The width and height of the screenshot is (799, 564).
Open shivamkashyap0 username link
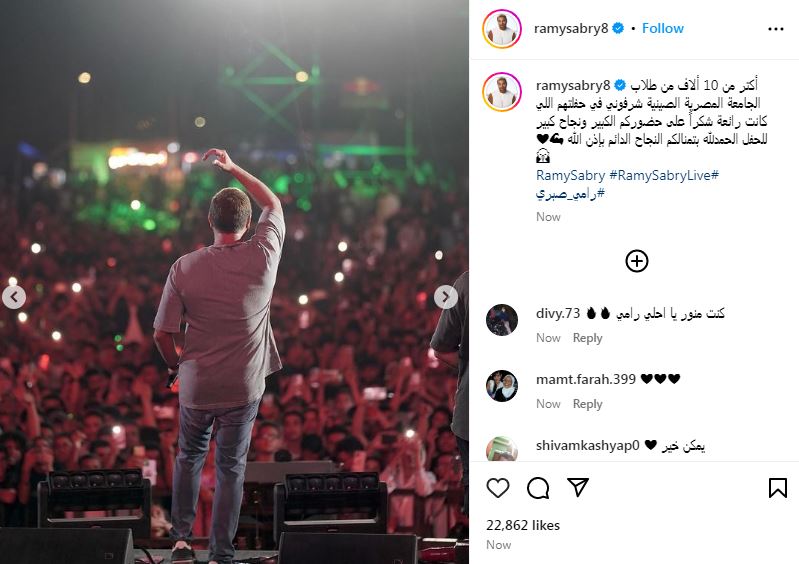tap(588, 446)
